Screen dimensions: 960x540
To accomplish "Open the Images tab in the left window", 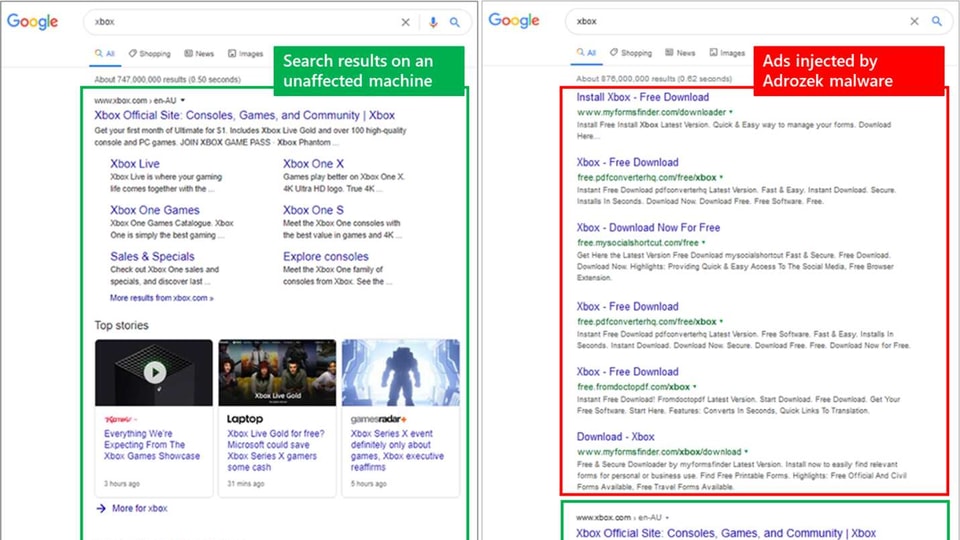I will pyautogui.click(x=246, y=54).
